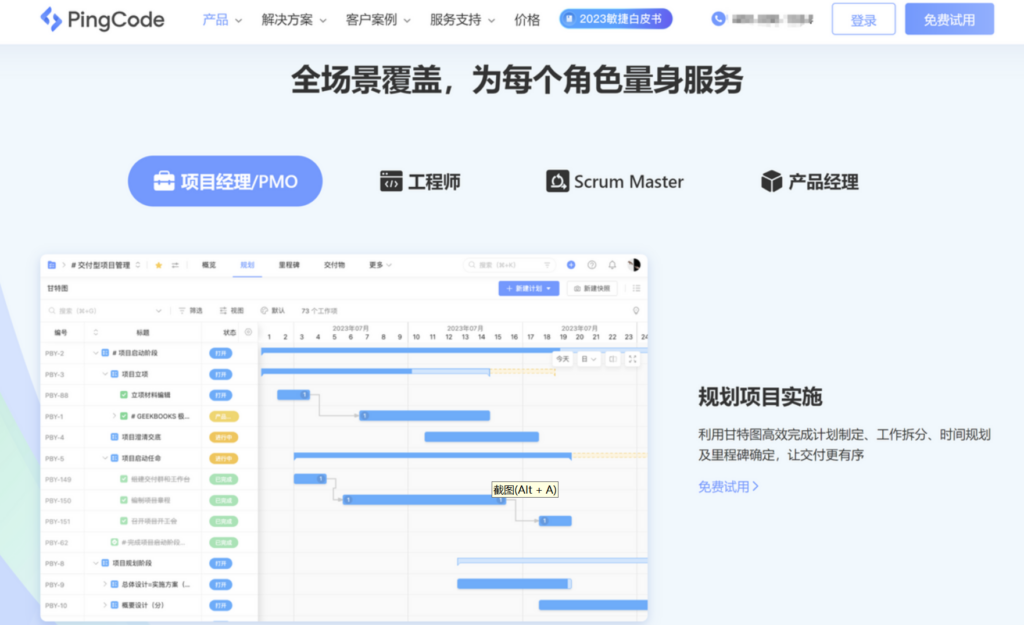Click the user avatar in the app header
The width and height of the screenshot is (1024, 625).
[634, 264]
